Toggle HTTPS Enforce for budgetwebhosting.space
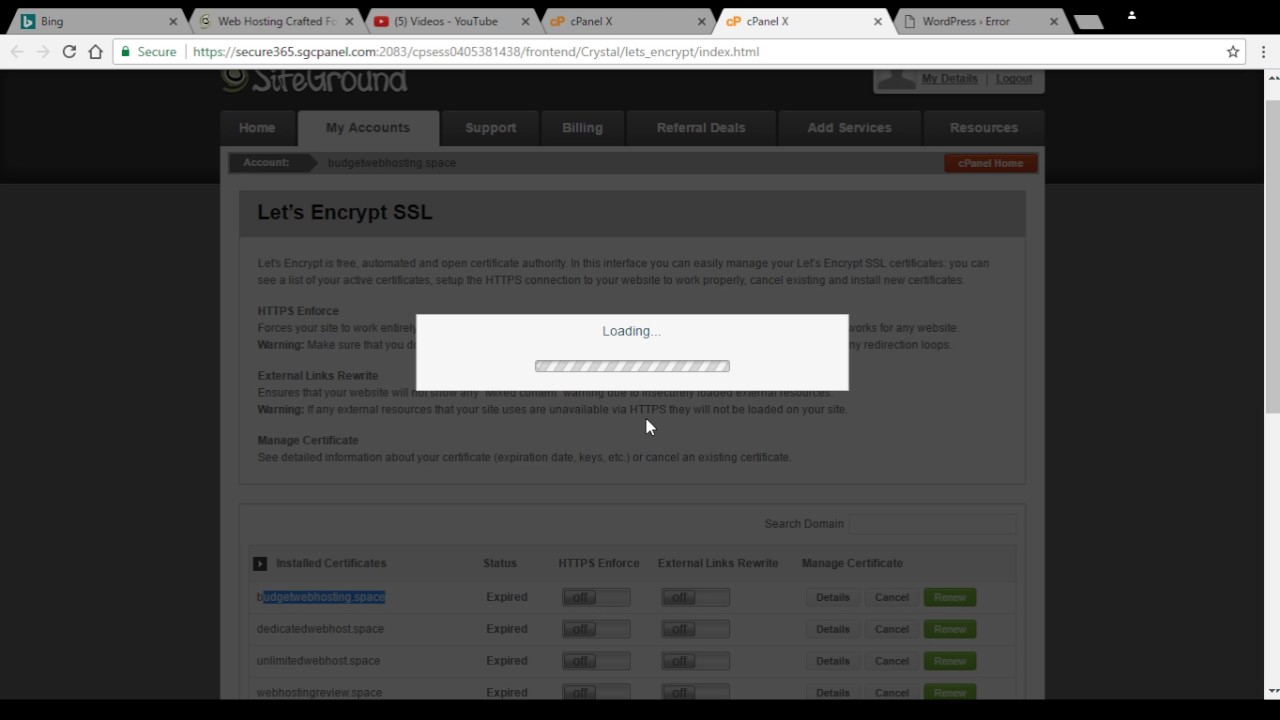 (x=596, y=598)
